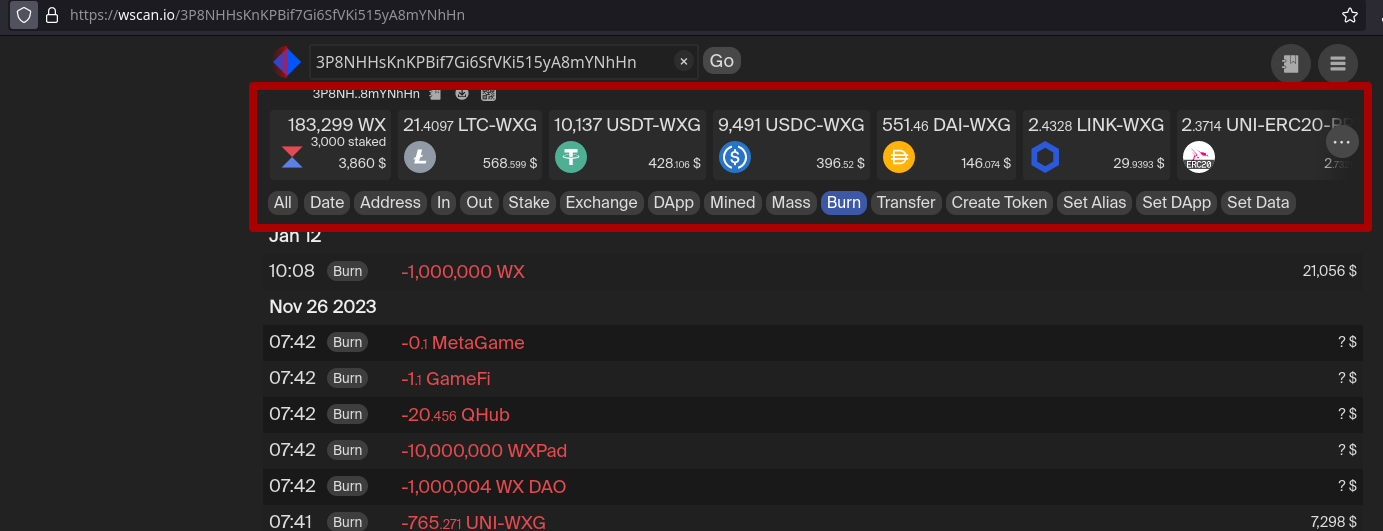The image size is (1383, 531).
Task: Click the -1.1 GameFi burn entry
Action: point(446,379)
